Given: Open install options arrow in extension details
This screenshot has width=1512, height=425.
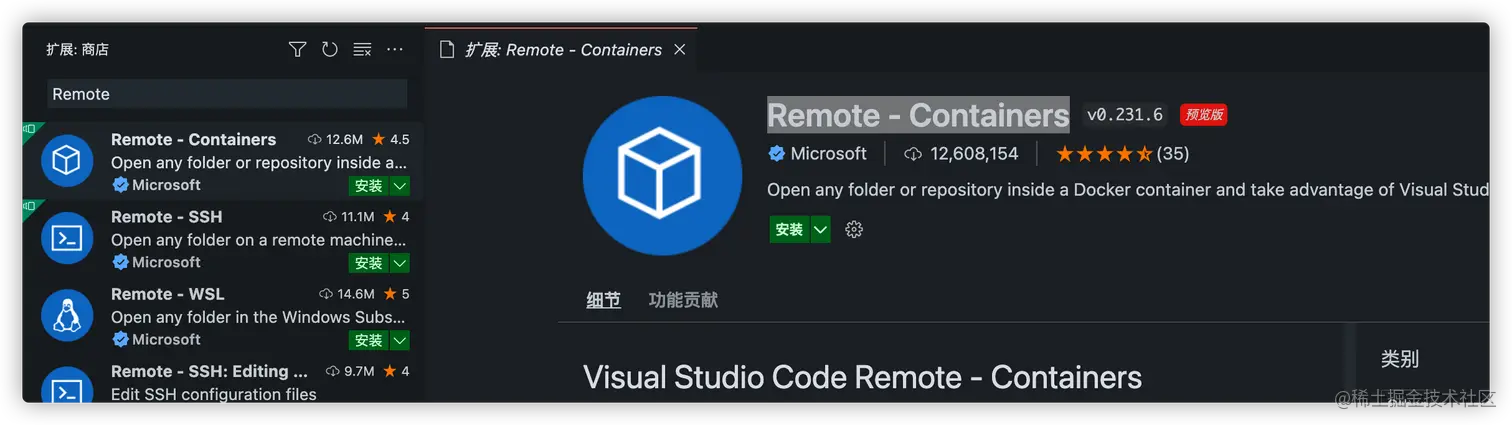Looking at the screenshot, I should pyautogui.click(x=821, y=230).
